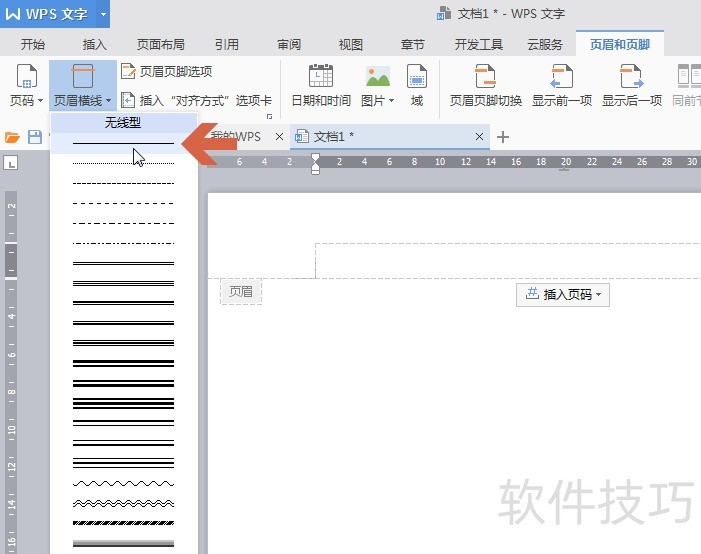The width and height of the screenshot is (701, 554).
Task: Insert an alignment tab (对齐方式选项卡)
Action: 196,101
